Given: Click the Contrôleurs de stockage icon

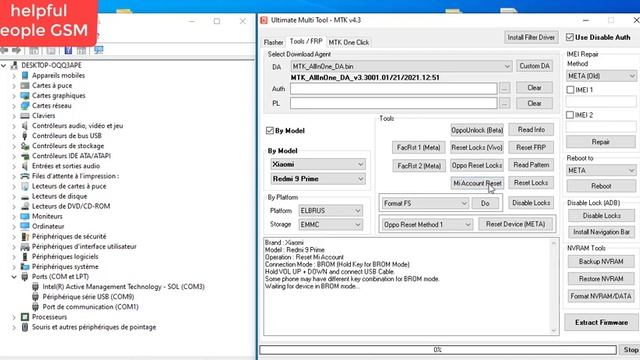Looking at the screenshot, I should coord(25,146).
